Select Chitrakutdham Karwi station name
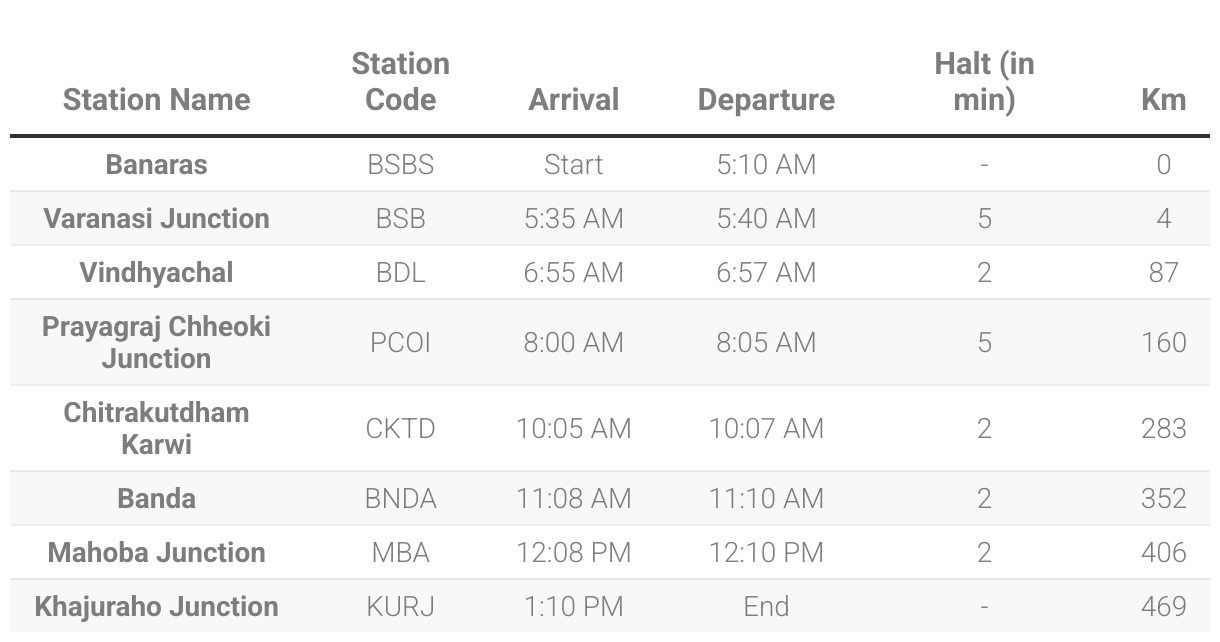 (x=156, y=428)
